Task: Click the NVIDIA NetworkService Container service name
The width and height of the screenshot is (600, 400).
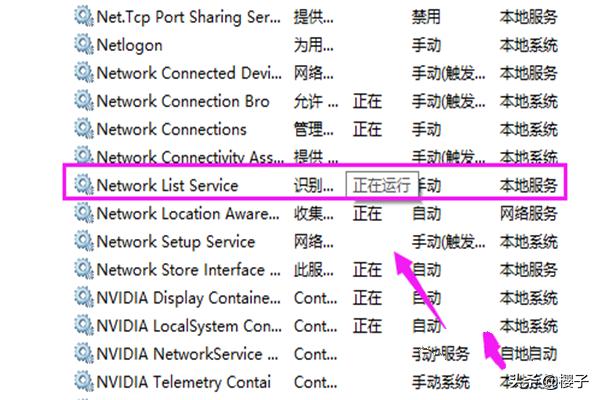Action: (188, 353)
